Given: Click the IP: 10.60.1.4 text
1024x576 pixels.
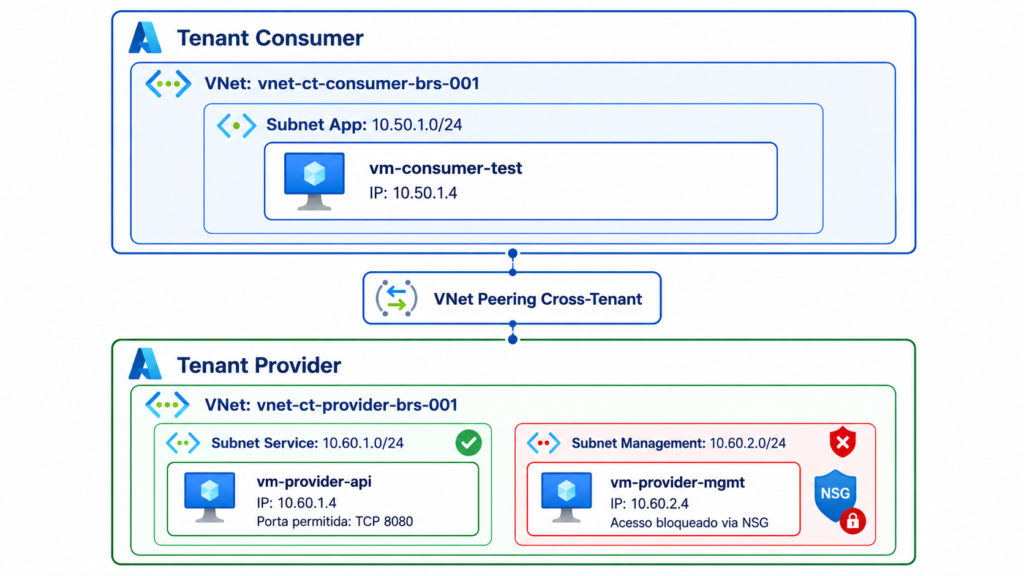Looking at the screenshot, I should pos(296,503).
